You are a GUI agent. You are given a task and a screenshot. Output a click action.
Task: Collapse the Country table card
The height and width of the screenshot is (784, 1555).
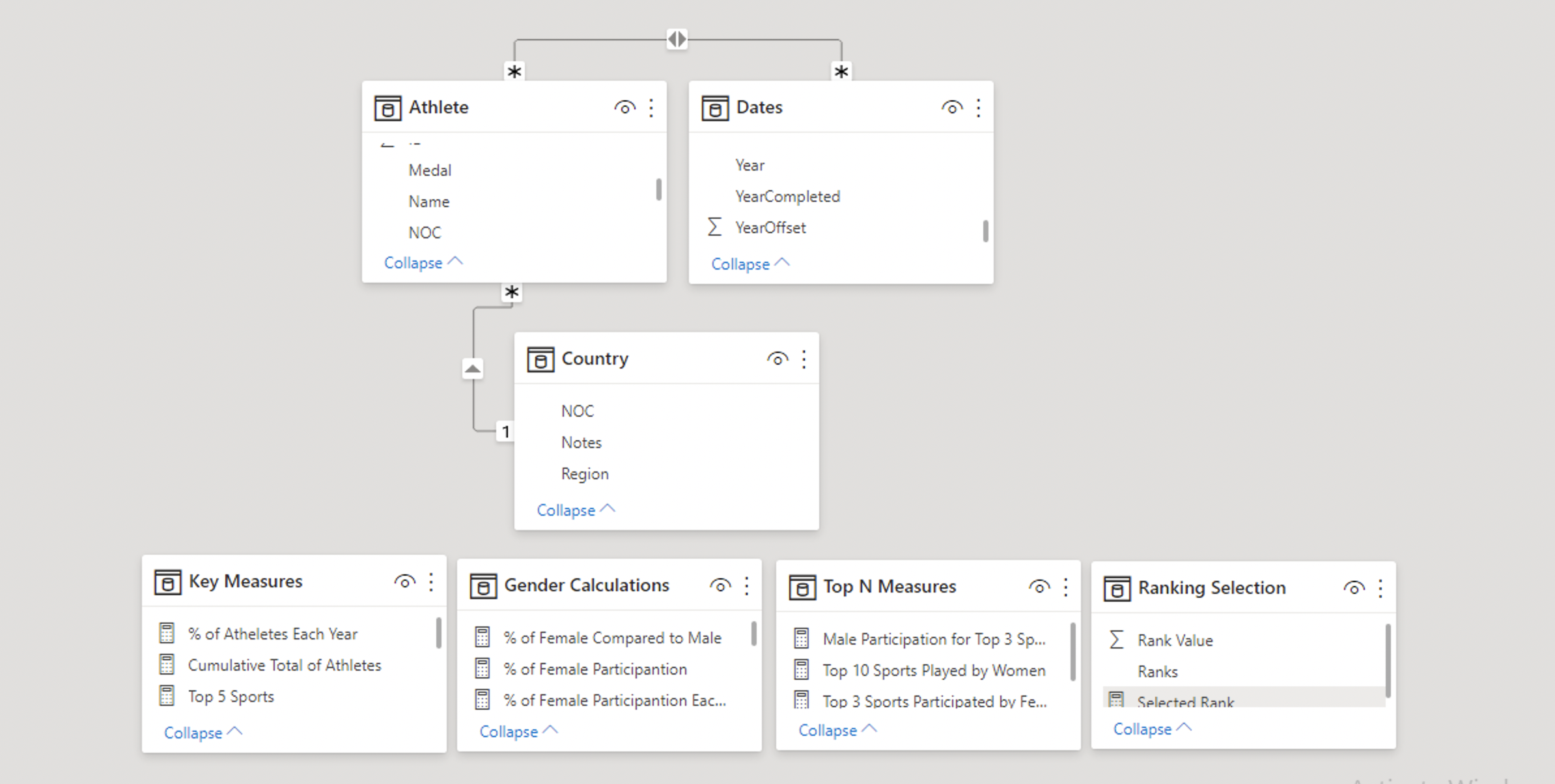[576, 511]
